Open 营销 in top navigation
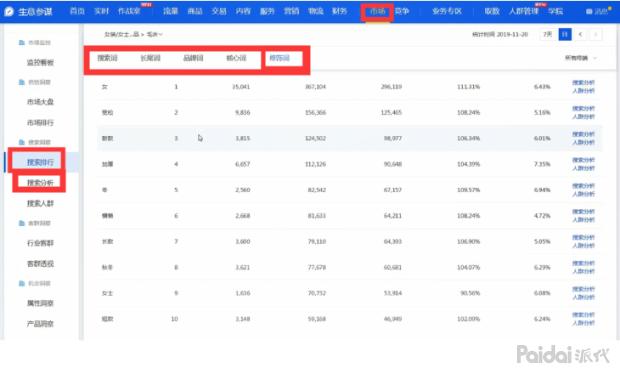 pos(291,11)
